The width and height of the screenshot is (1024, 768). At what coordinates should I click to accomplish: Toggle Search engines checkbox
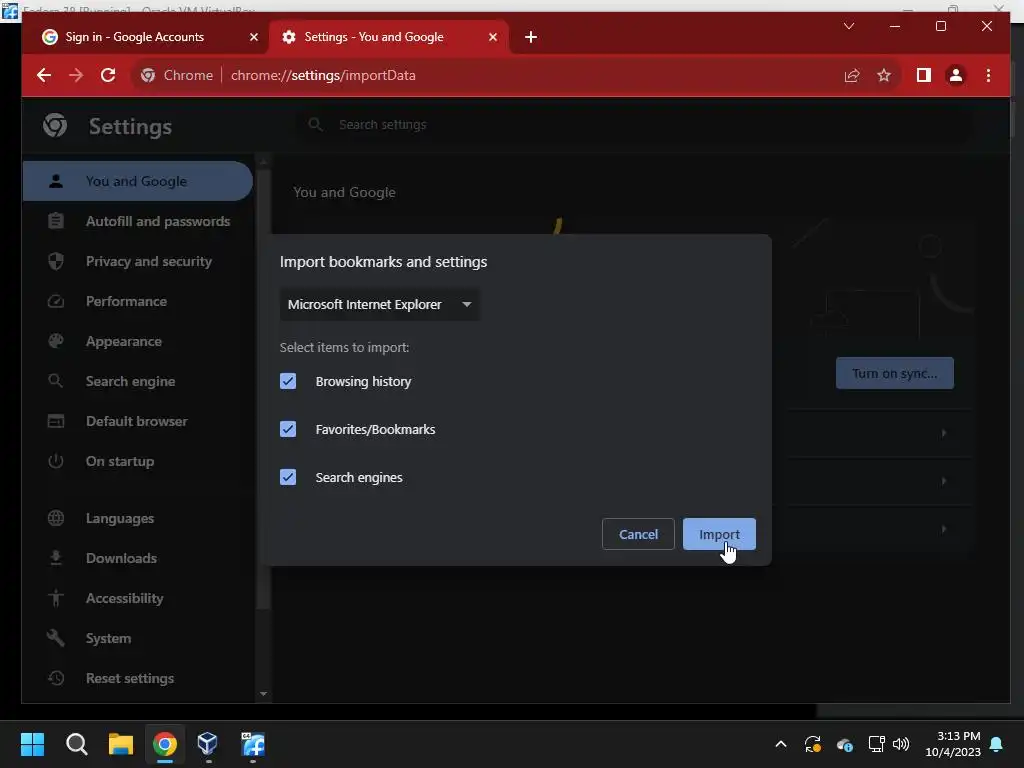click(288, 477)
